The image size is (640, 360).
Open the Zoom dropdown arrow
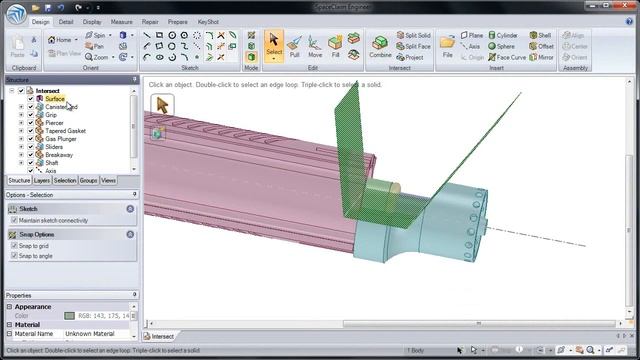tap(113, 58)
